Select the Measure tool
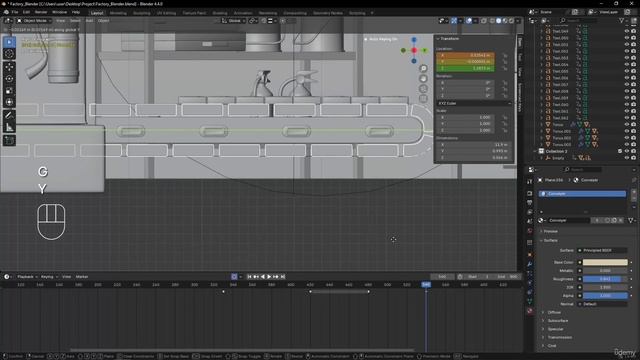This screenshot has height=360, width=640. [9, 127]
